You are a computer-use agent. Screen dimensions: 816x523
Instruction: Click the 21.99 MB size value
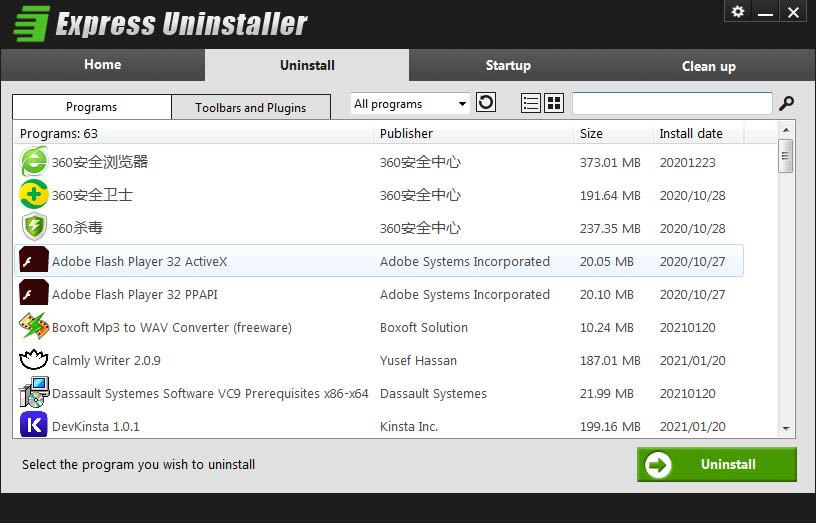[607, 393]
